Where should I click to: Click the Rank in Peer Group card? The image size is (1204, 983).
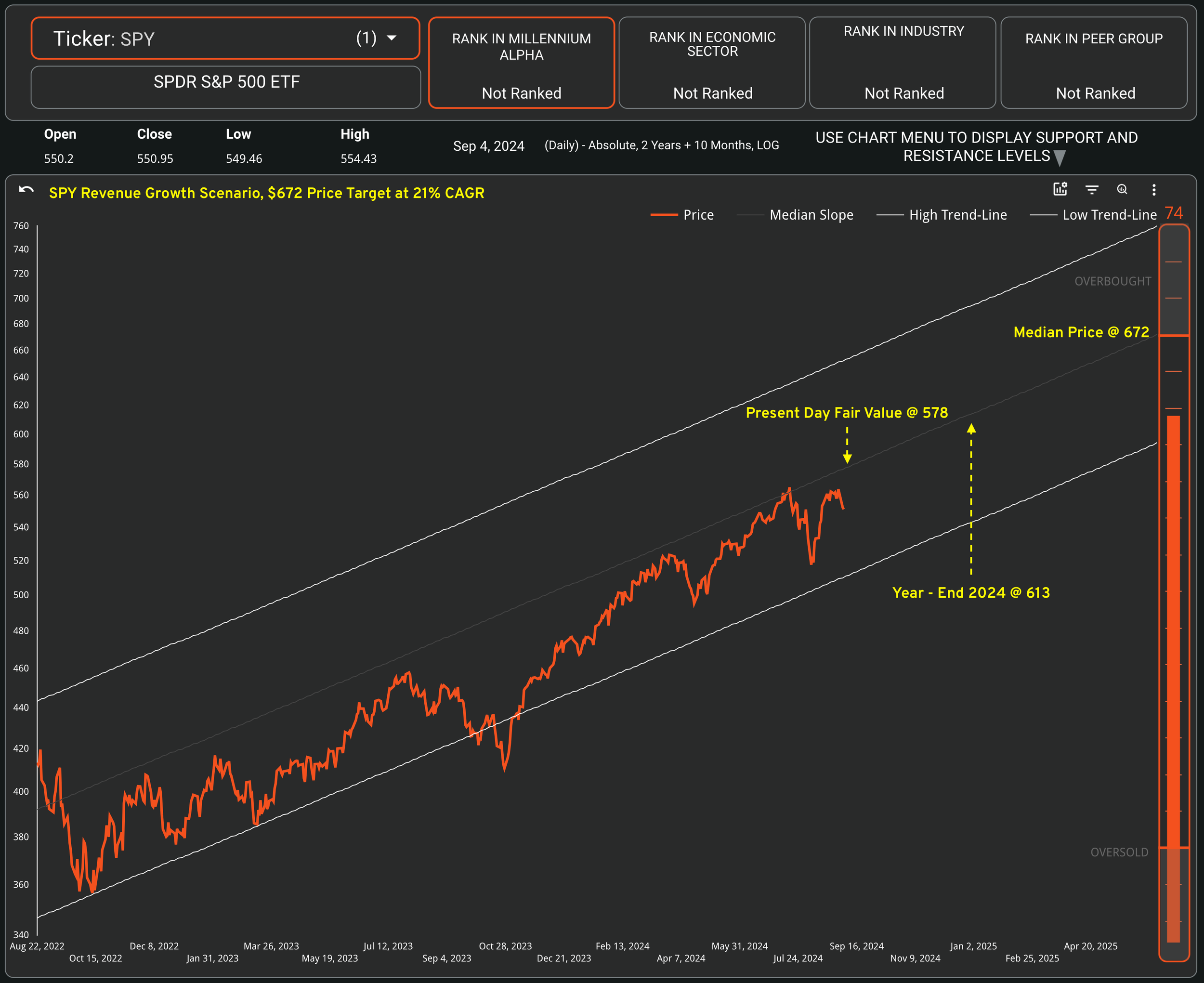click(x=1094, y=63)
